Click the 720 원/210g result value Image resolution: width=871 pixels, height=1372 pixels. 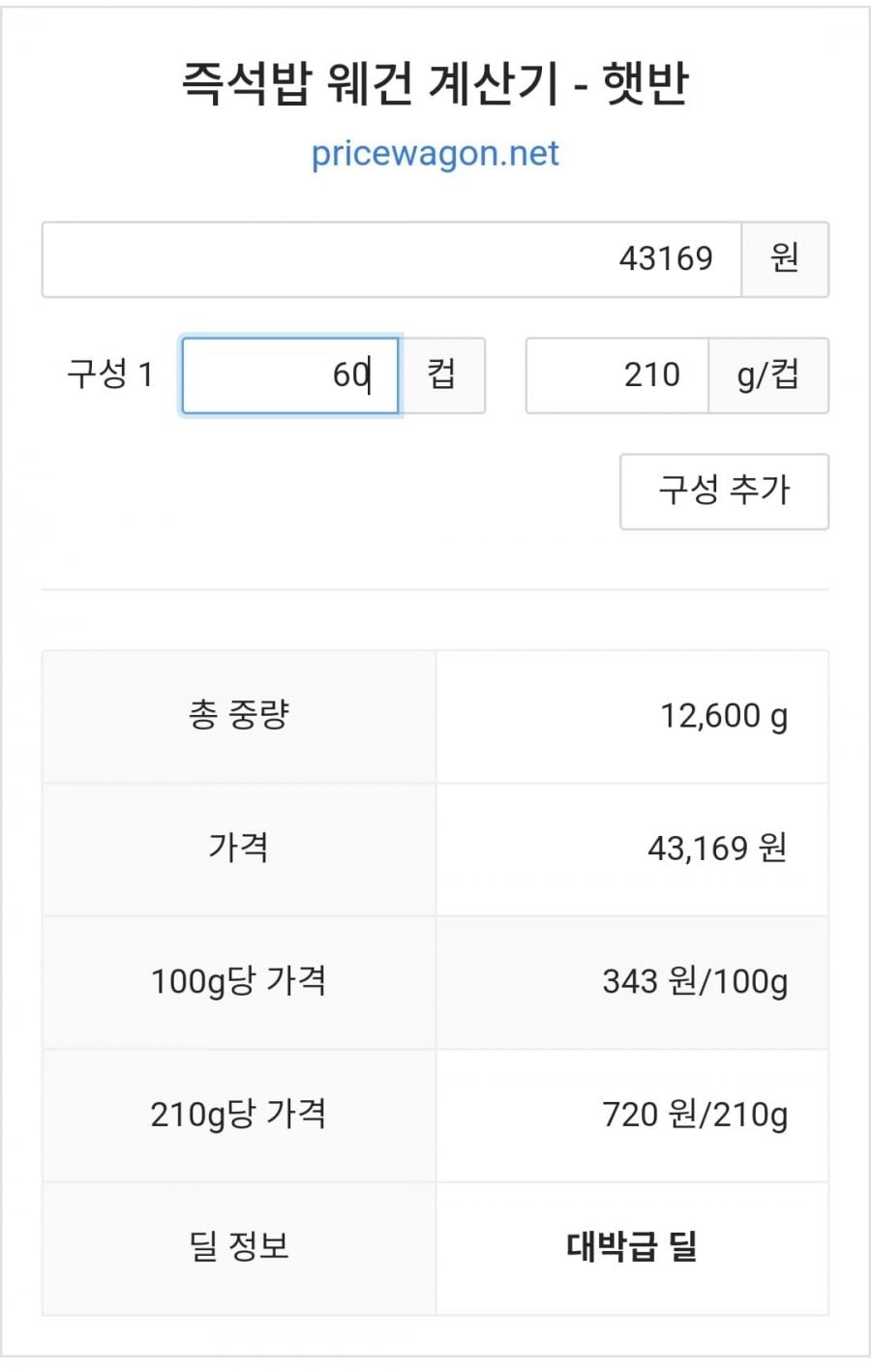(x=694, y=1115)
